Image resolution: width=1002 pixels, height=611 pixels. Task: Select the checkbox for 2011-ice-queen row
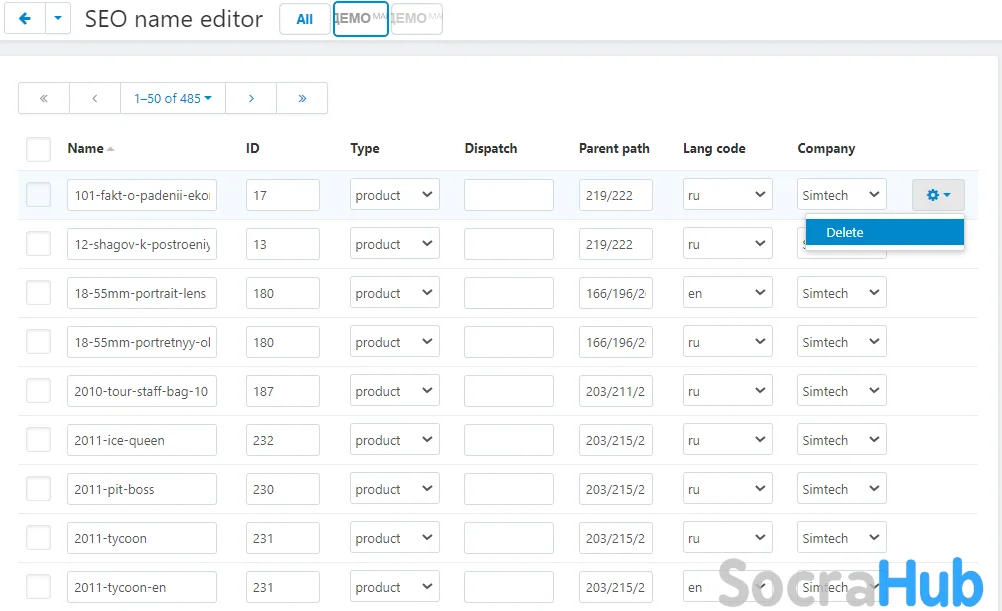click(x=38, y=440)
